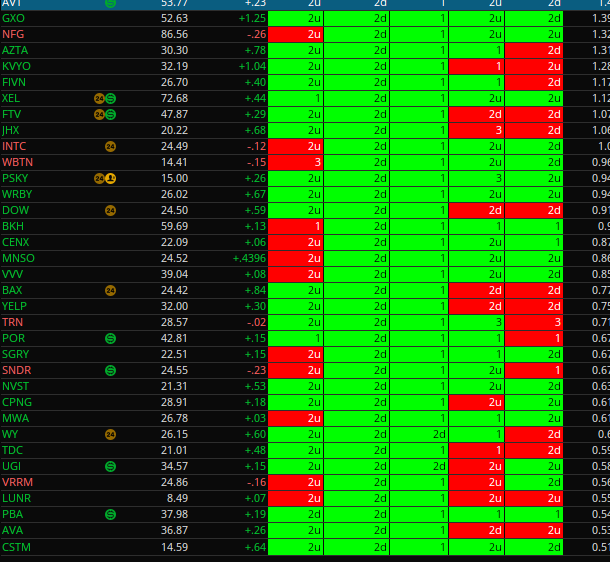Click the 24 icon in the WY row
Image resolution: width=610 pixels, height=562 pixels.
tap(110, 434)
